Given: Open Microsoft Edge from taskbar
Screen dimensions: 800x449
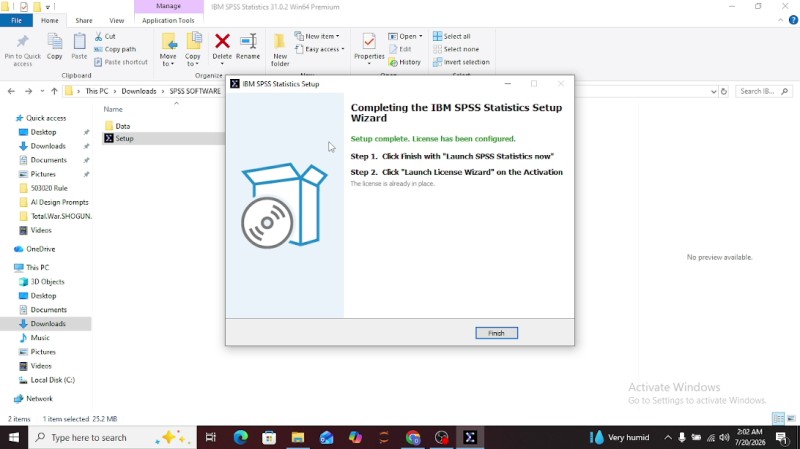Looking at the screenshot, I should point(241,437).
